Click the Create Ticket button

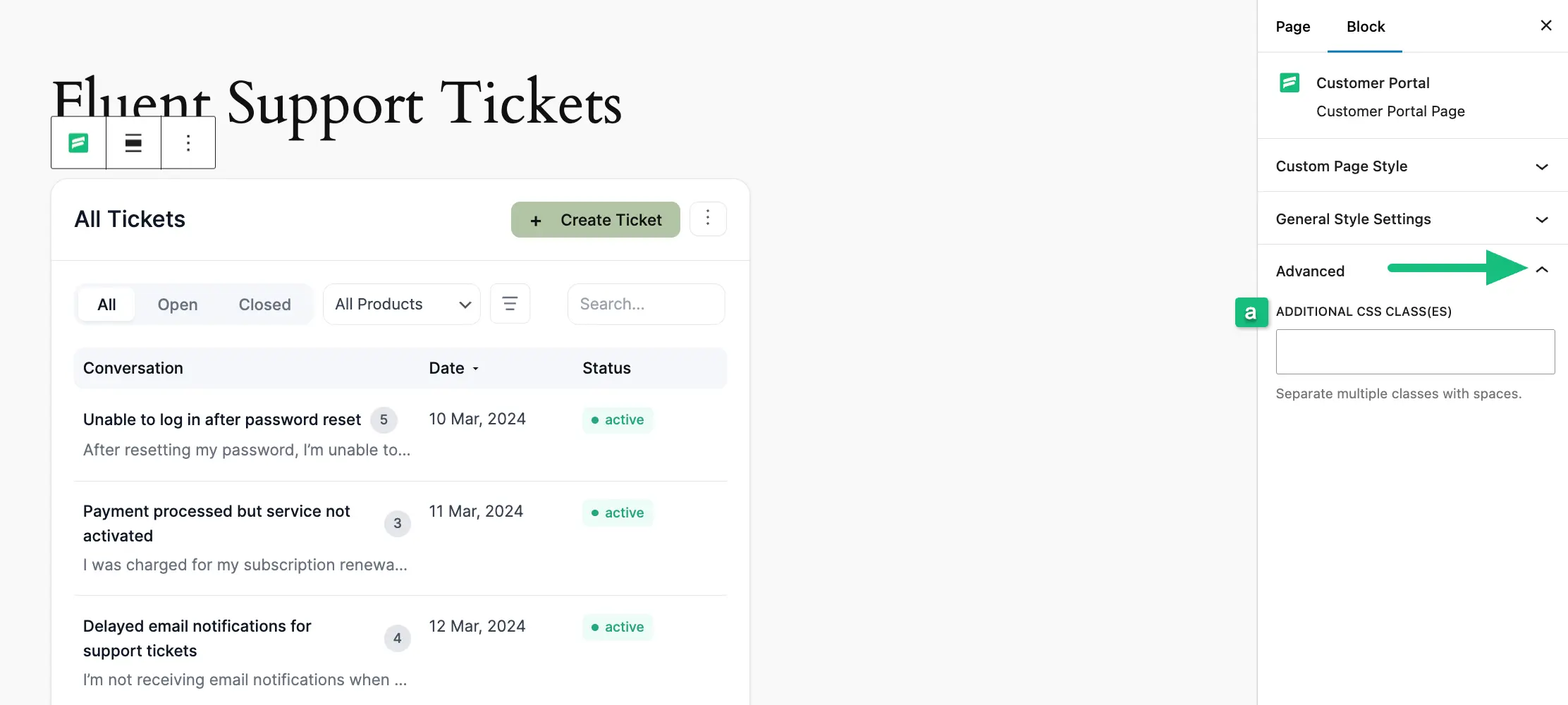coord(596,220)
